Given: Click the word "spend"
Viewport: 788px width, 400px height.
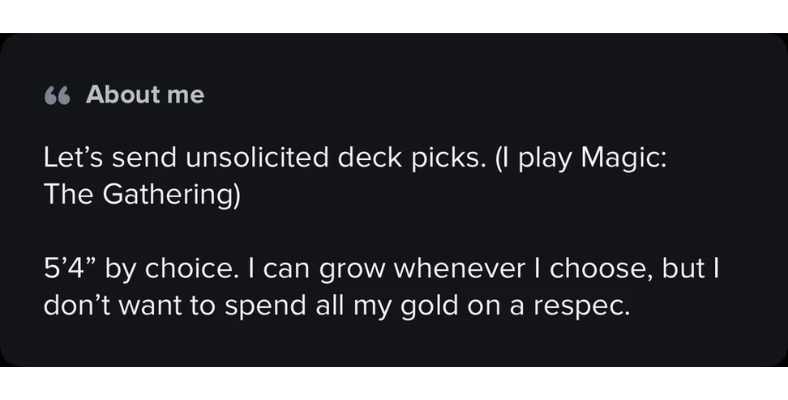Looking at the screenshot, I should (x=253, y=305).
